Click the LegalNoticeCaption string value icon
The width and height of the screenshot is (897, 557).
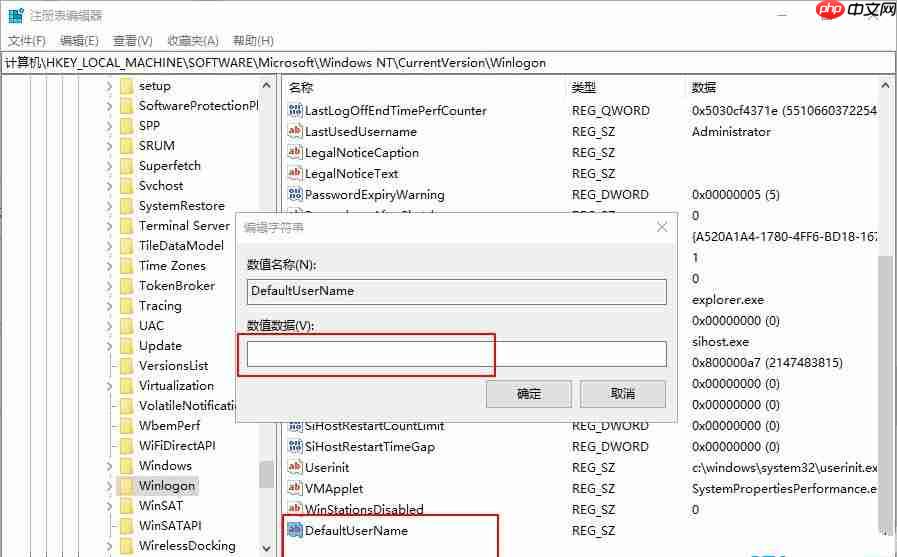point(295,152)
